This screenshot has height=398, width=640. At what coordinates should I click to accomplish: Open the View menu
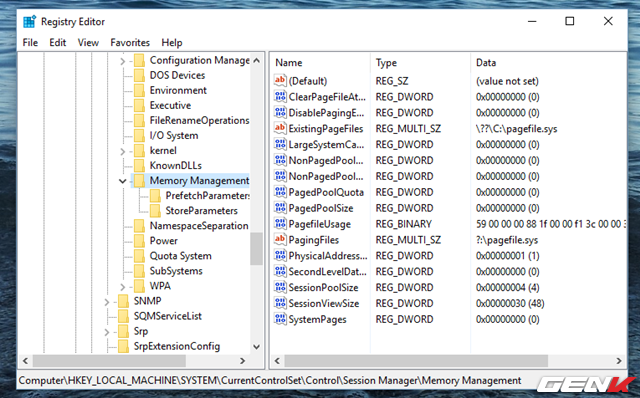coord(88,42)
